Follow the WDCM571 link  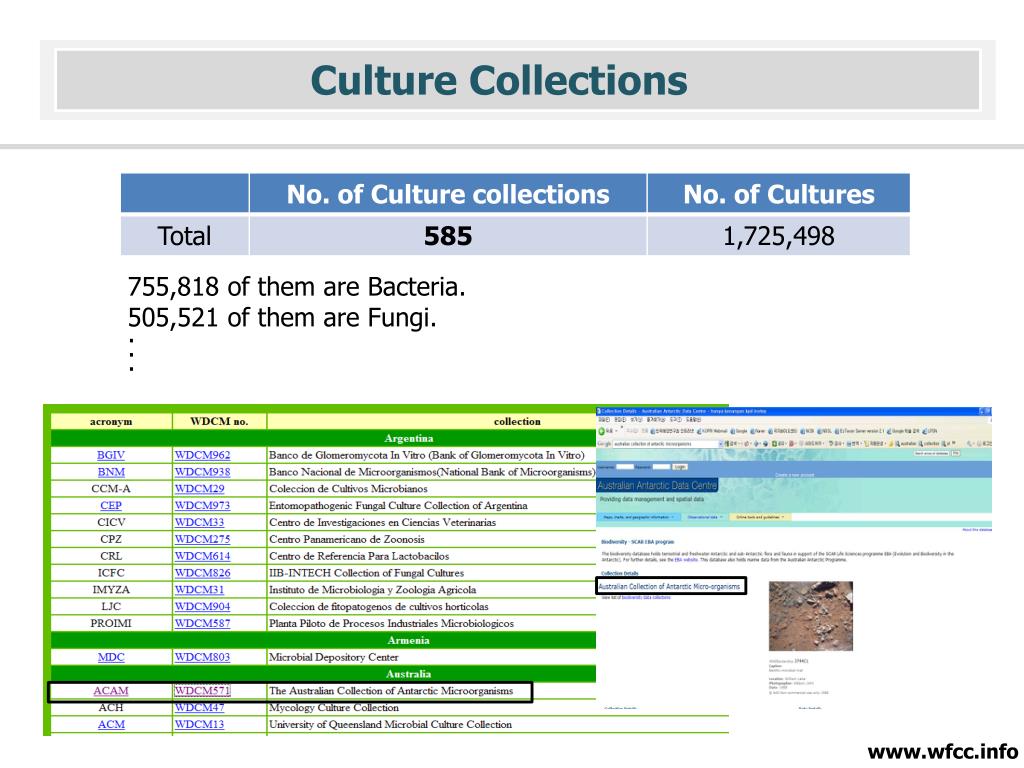click(202, 691)
